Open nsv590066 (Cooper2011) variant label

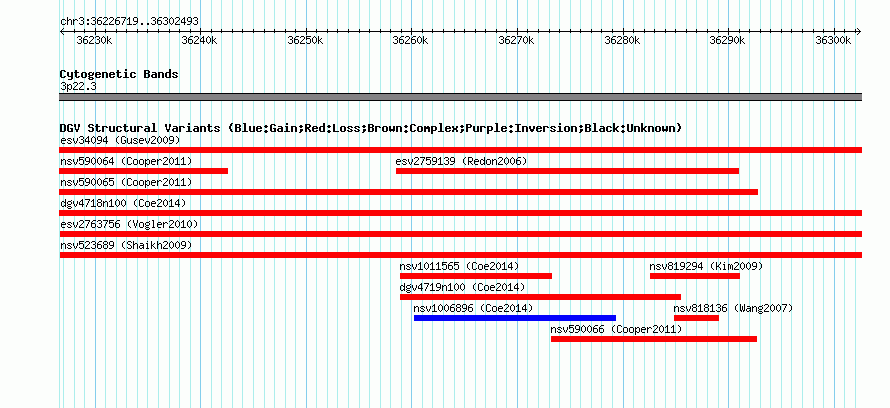tap(616, 329)
